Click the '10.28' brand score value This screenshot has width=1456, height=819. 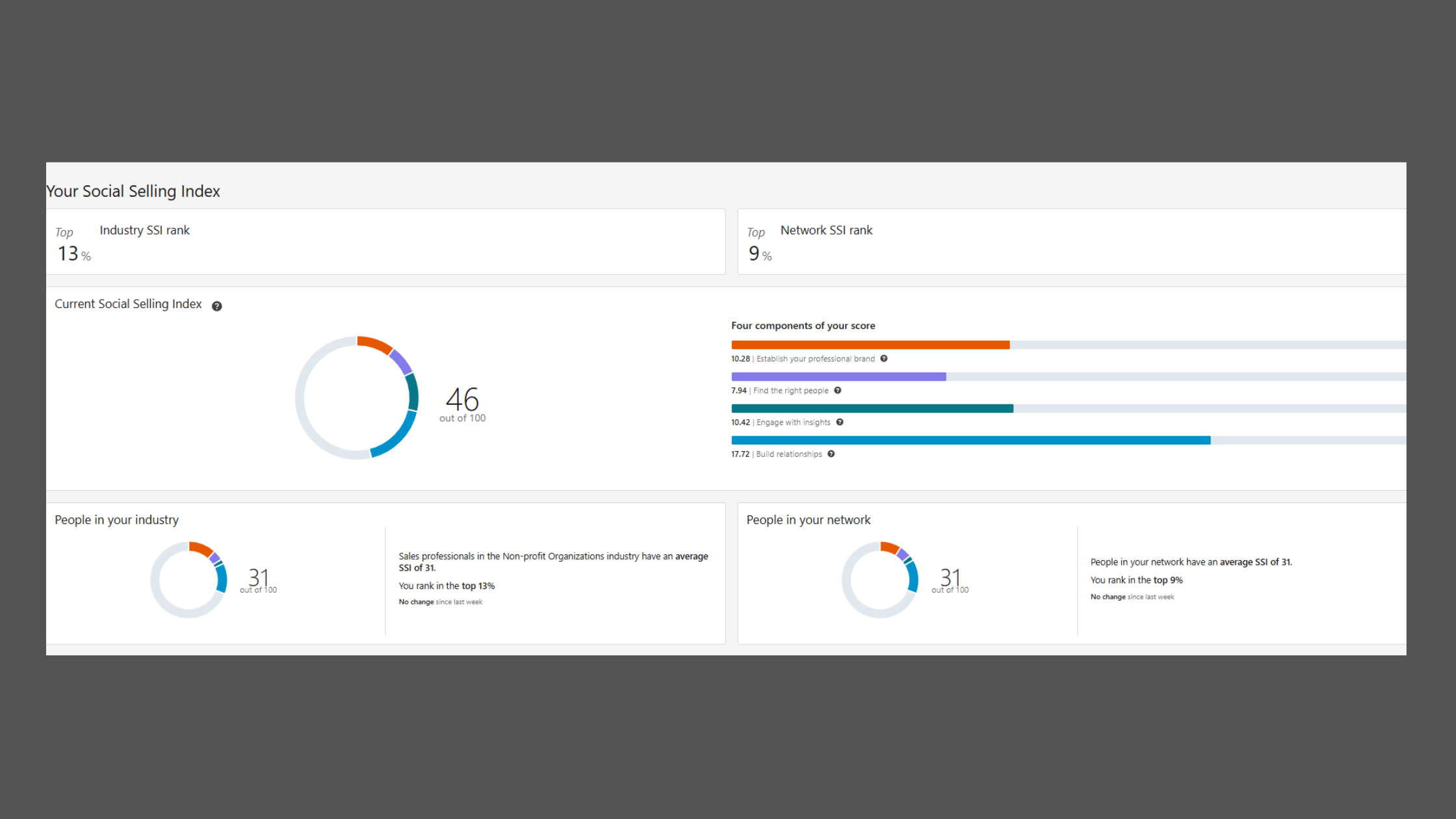tap(740, 359)
